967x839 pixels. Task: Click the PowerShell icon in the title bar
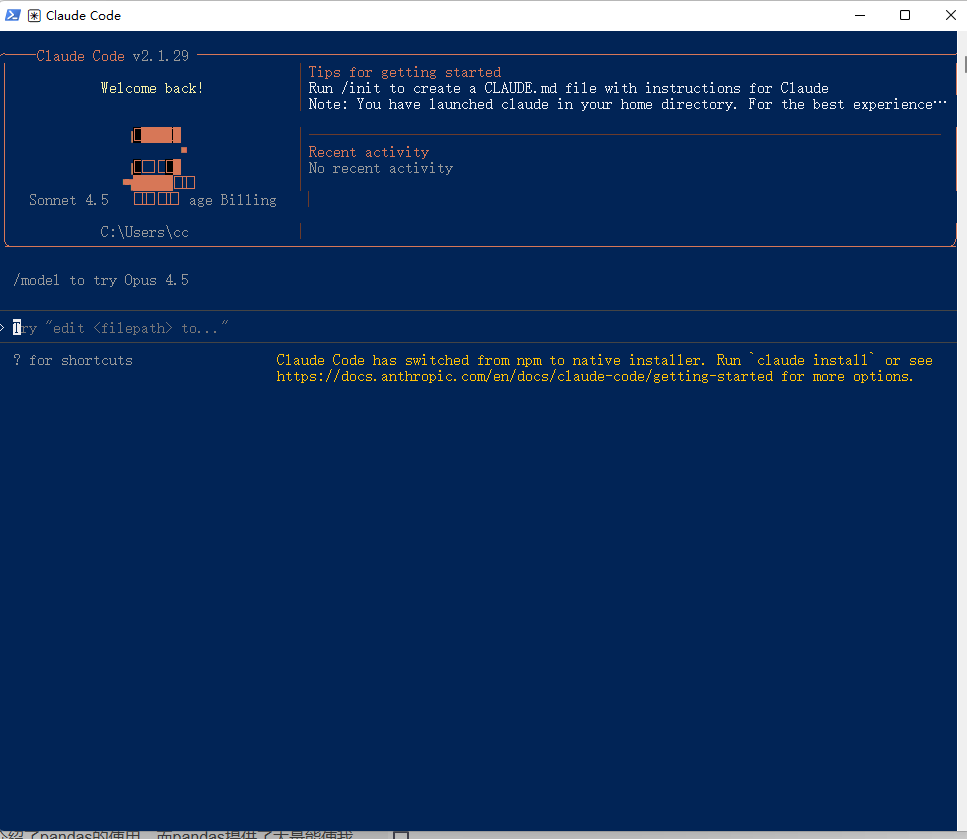(x=12, y=15)
